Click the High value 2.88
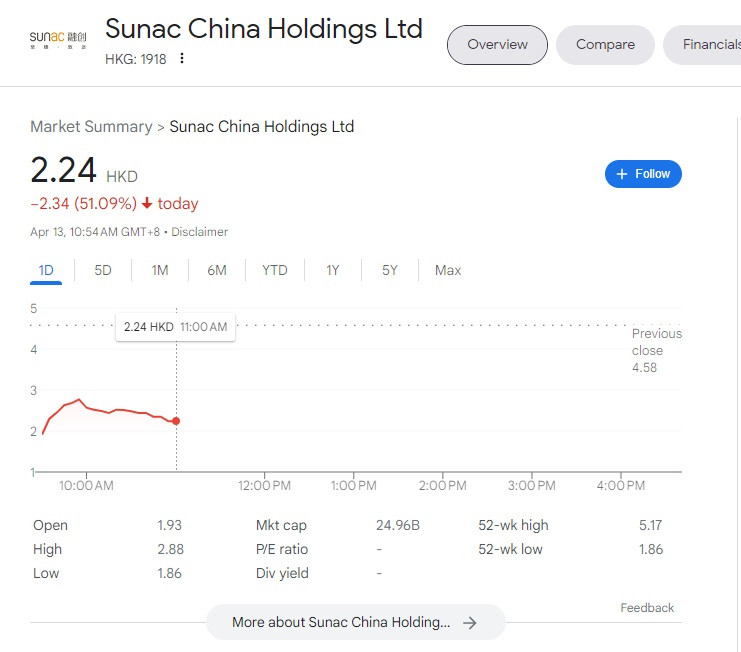This screenshot has height=652, width=741. 170,549
